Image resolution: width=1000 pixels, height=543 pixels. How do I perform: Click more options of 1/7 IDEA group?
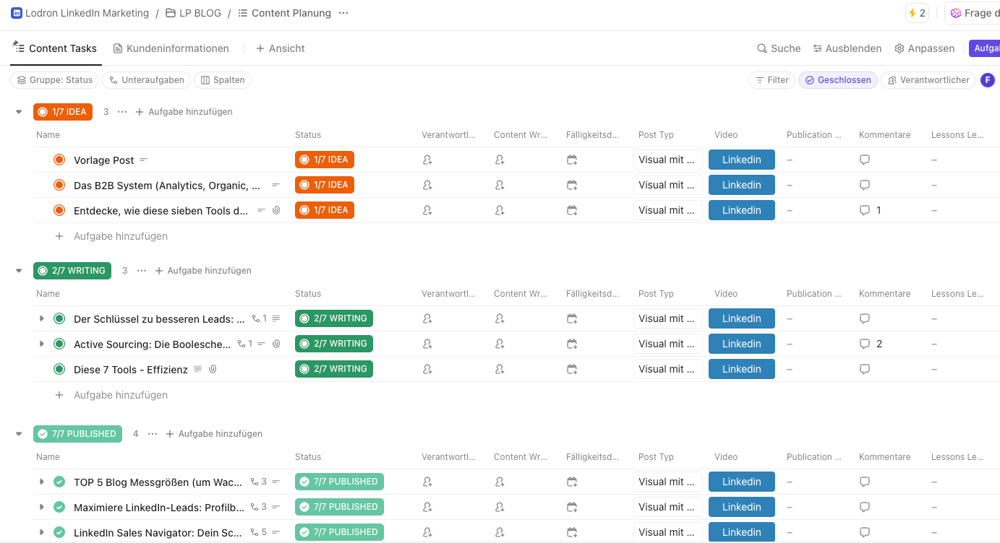pyautogui.click(x=122, y=112)
